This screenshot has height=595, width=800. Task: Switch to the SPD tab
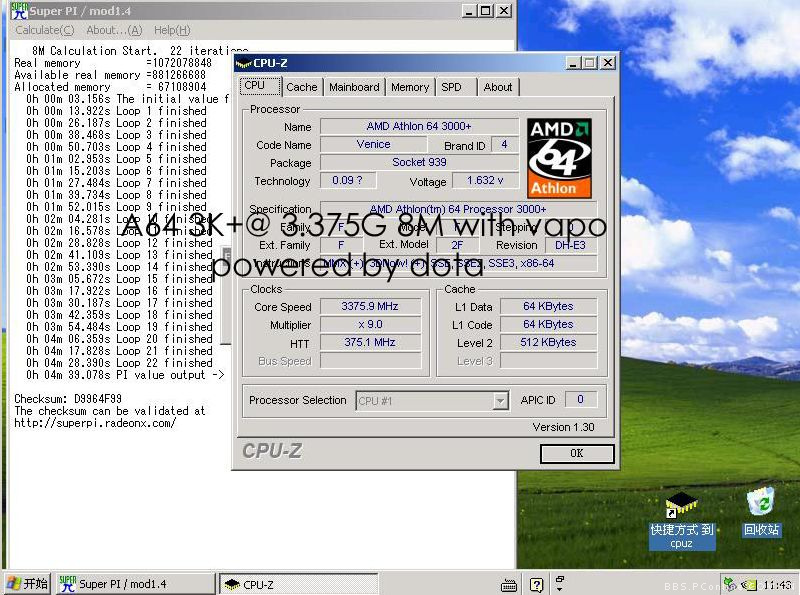(456, 87)
